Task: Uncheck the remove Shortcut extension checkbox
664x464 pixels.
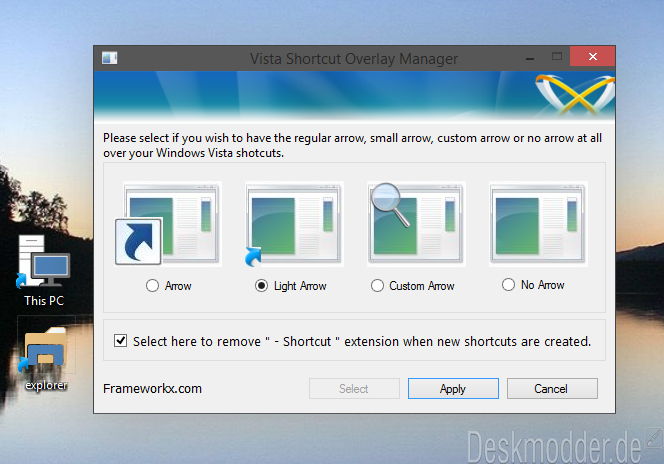Action: (120, 340)
